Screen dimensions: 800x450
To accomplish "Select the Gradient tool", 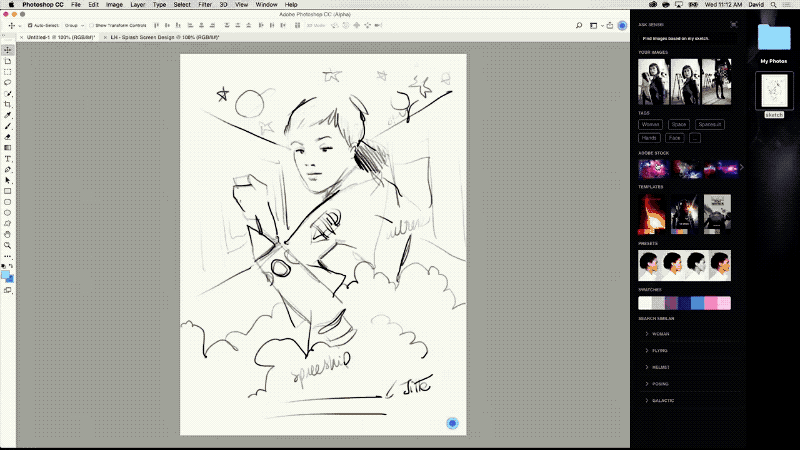I will 8,148.
